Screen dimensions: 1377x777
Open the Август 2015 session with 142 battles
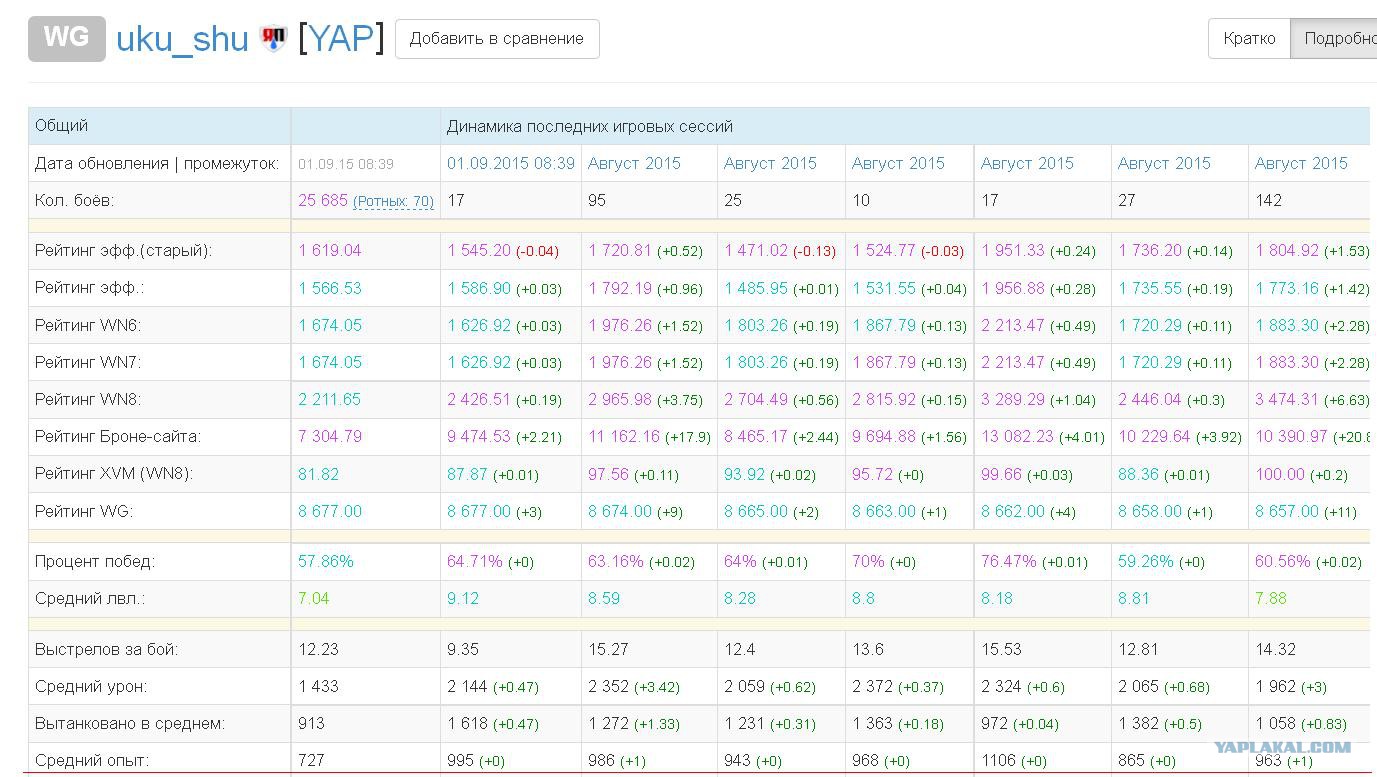pyautogui.click(x=1301, y=163)
